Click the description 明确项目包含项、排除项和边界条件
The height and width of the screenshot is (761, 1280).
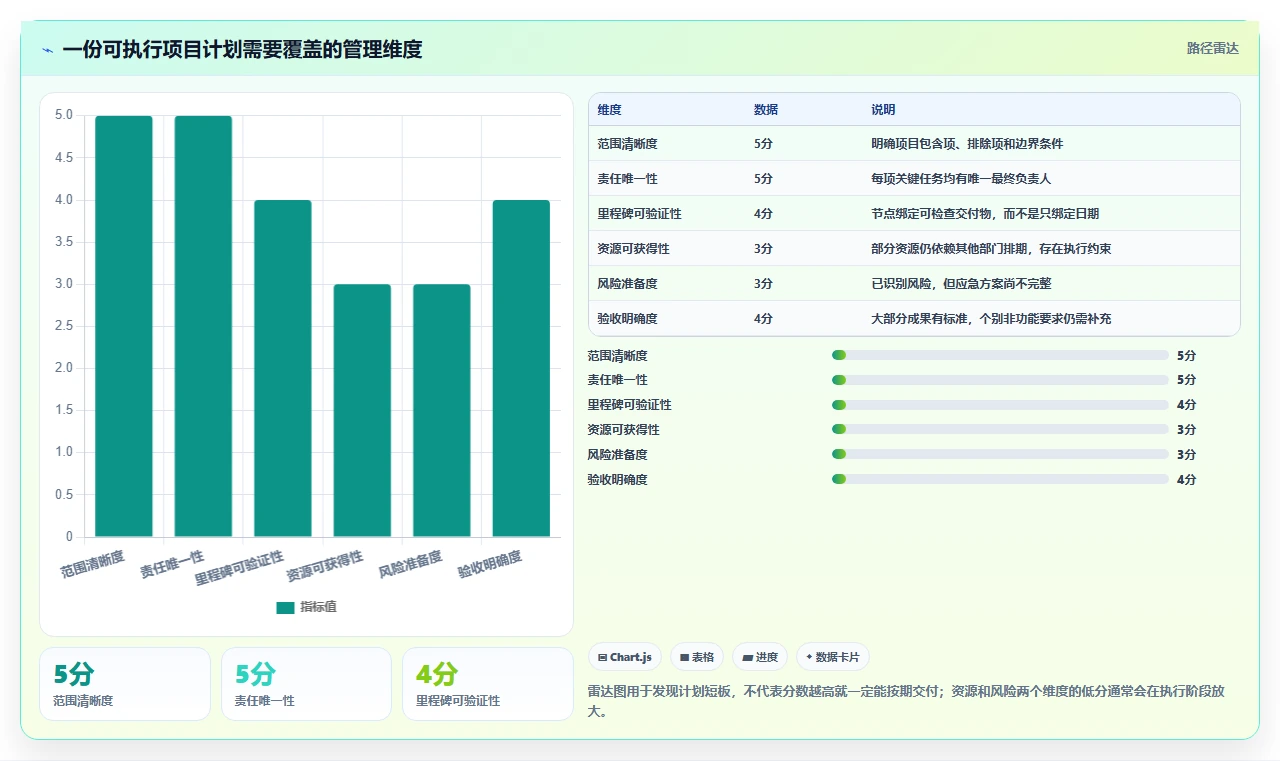click(967, 144)
